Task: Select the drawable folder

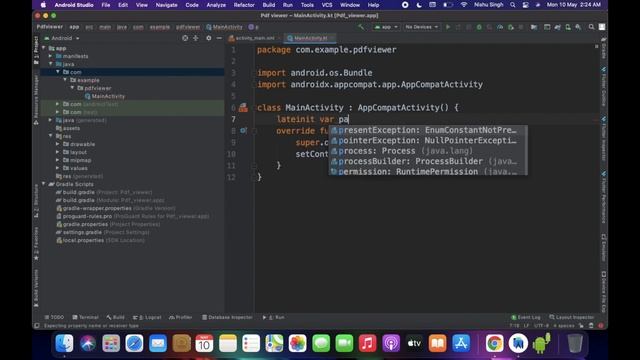Action: point(79,144)
